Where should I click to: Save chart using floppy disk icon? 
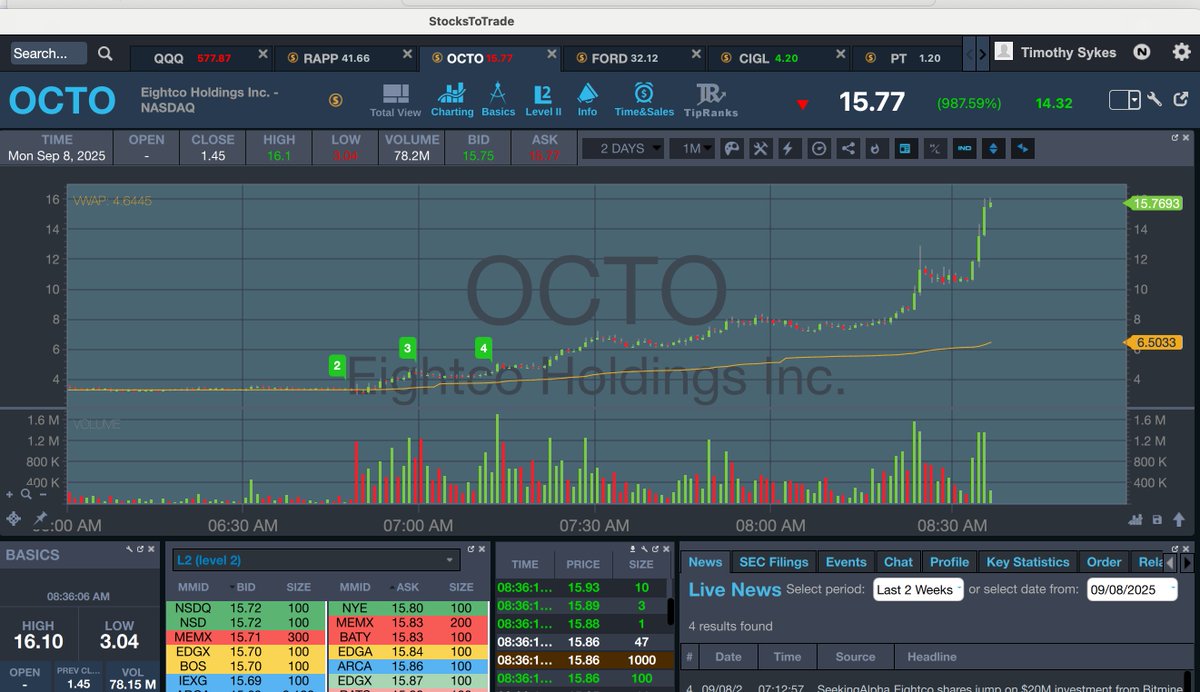(1157, 519)
